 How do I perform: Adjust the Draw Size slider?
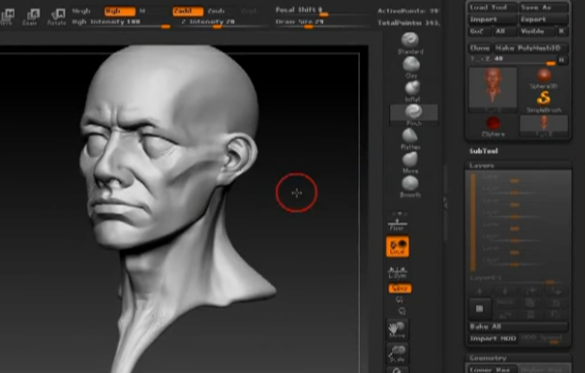(321, 22)
